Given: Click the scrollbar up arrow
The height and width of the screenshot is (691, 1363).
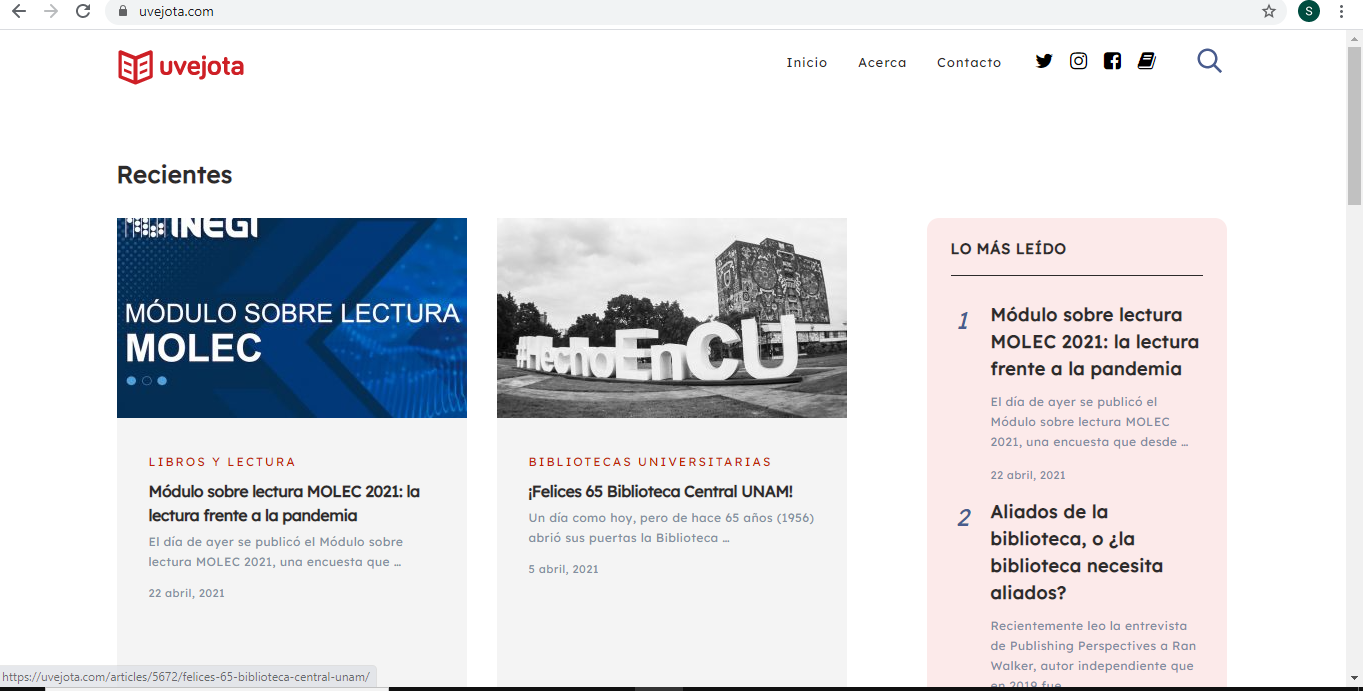Looking at the screenshot, I should click(x=1354, y=38).
